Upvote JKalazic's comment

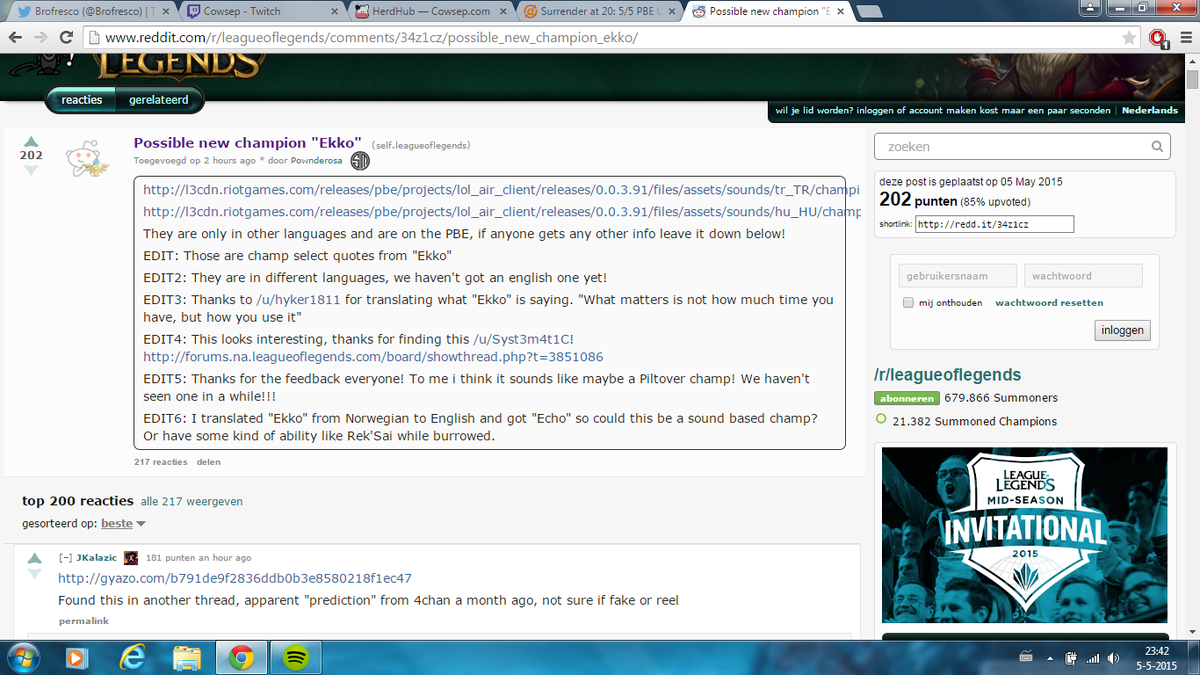pyautogui.click(x=35, y=558)
